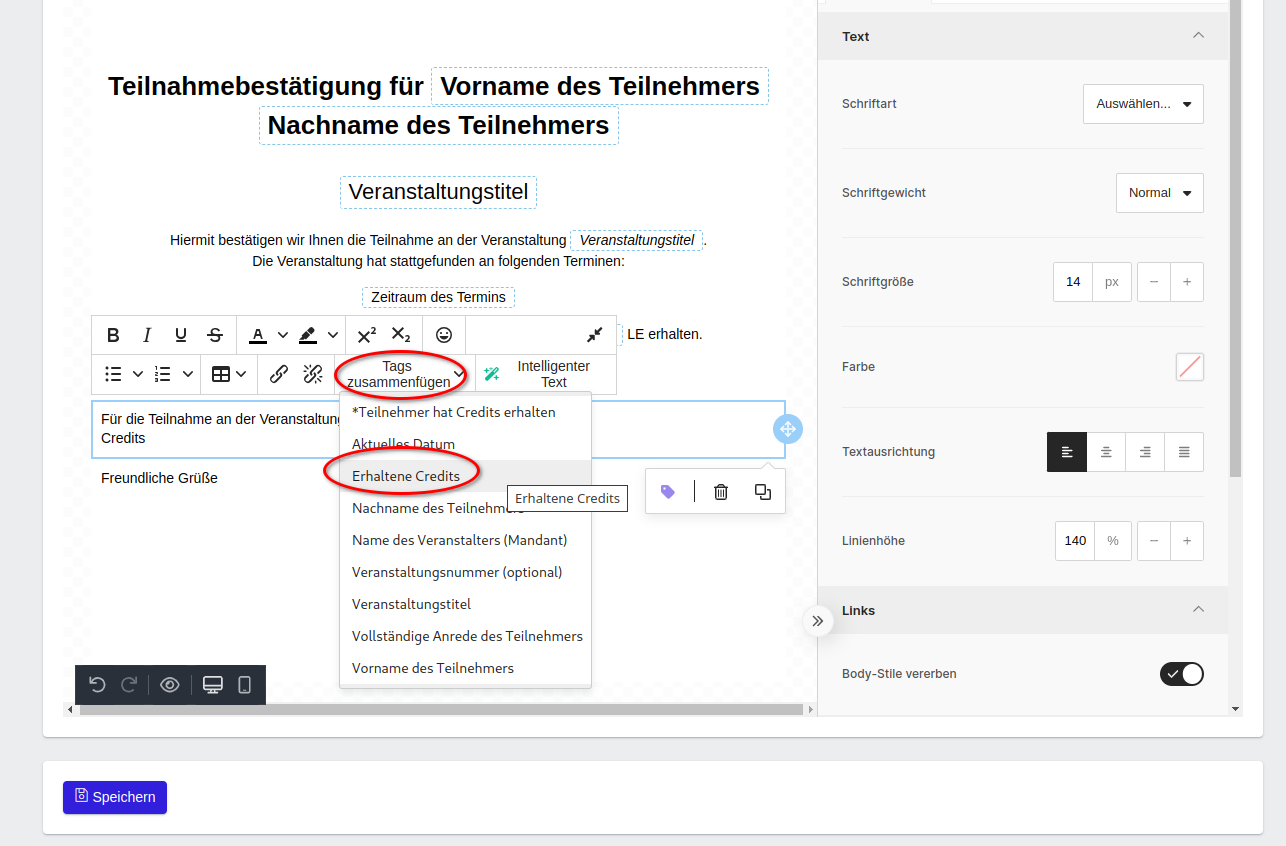This screenshot has height=846, width=1286.
Task: Click the insert link icon
Action: (279, 374)
